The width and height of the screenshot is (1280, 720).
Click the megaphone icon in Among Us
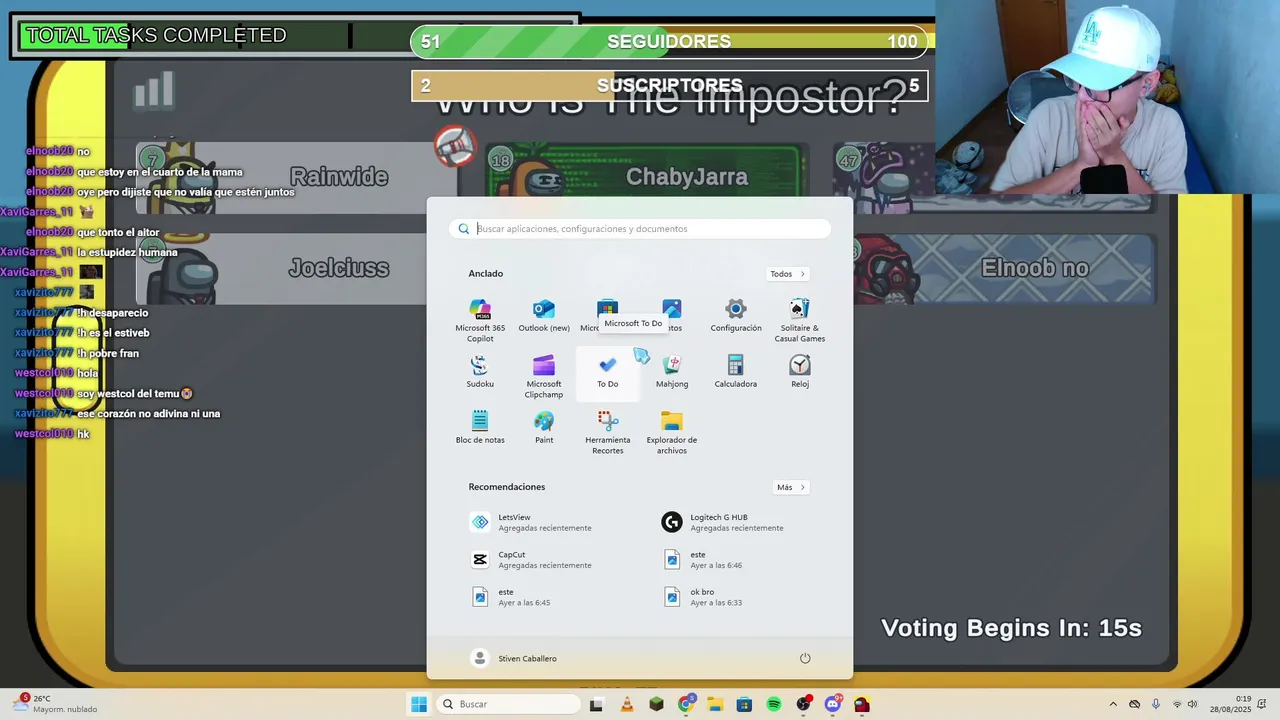pos(455,147)
